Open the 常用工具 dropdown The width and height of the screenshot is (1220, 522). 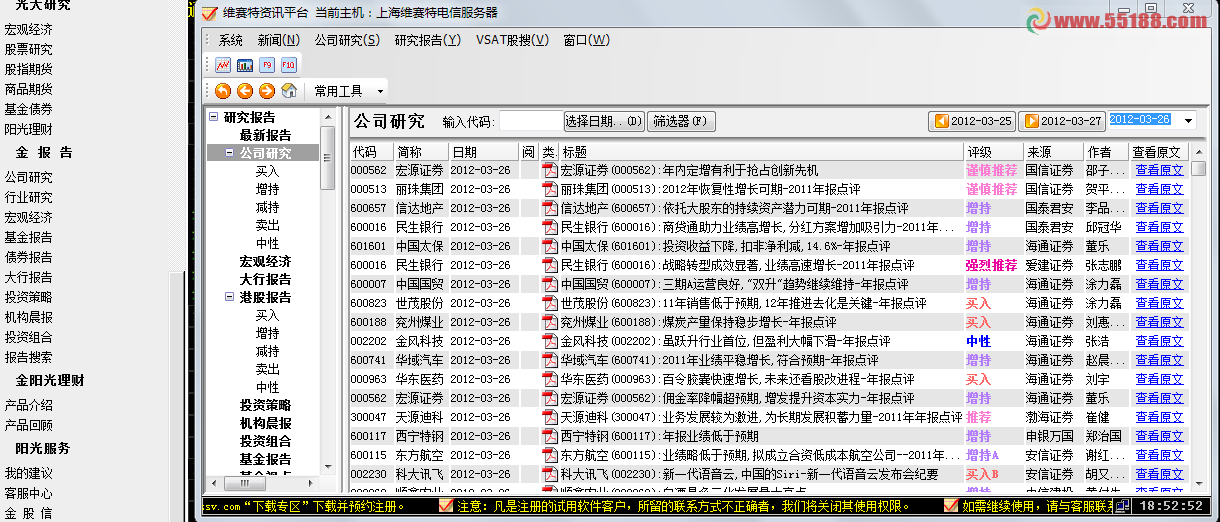[347, 91]
